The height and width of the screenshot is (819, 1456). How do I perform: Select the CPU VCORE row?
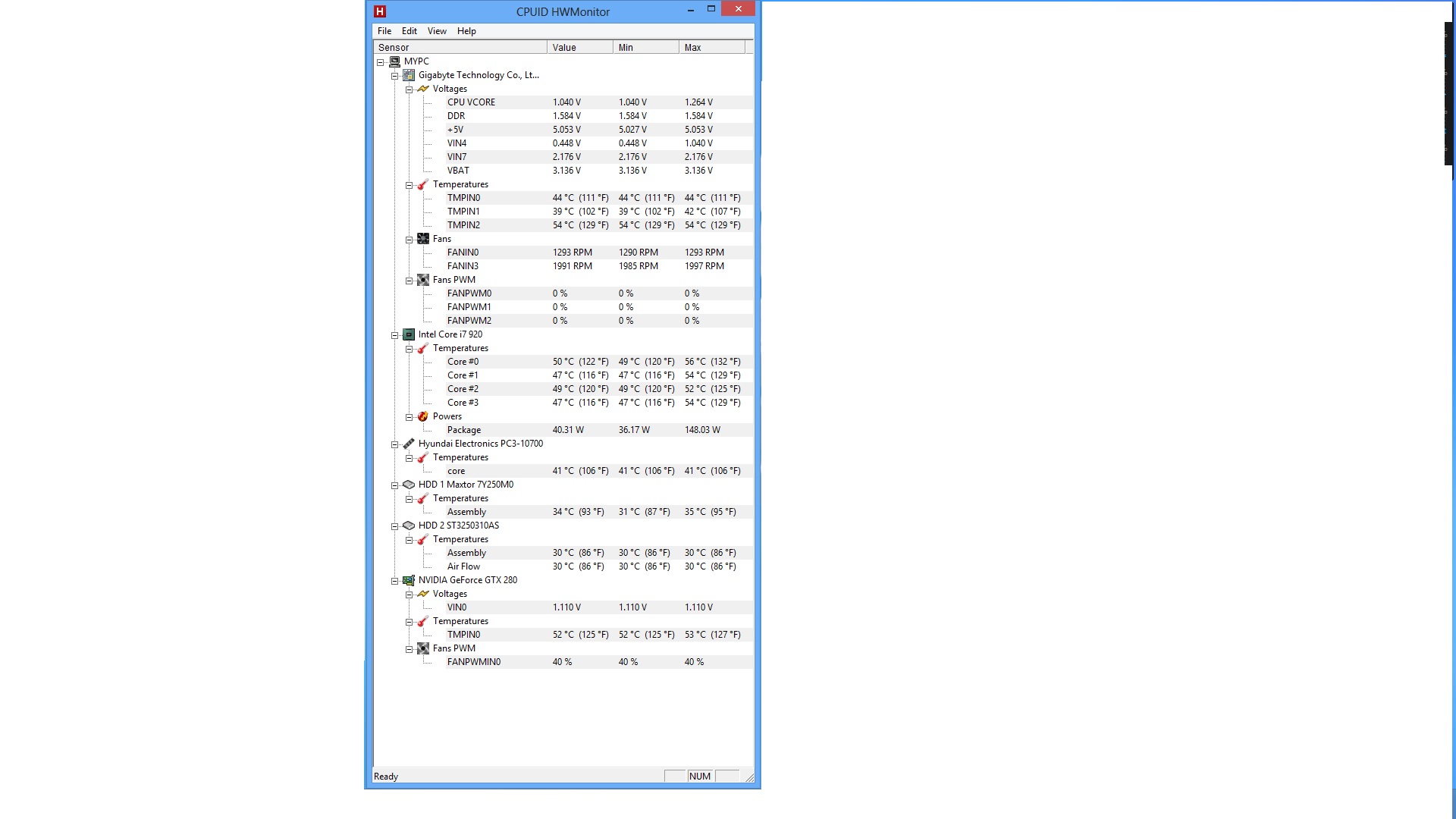563,102
